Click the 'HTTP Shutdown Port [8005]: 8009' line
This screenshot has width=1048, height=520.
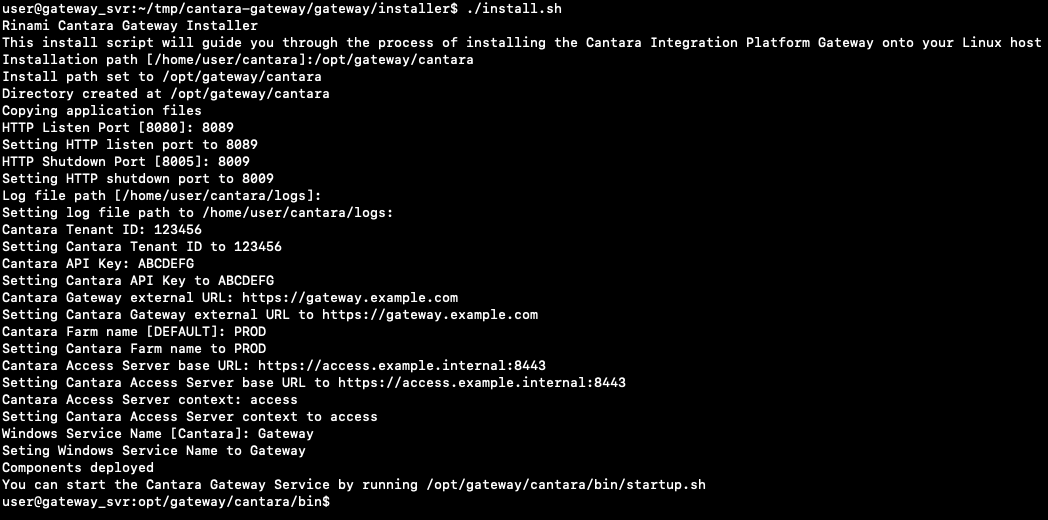pyautogui.click(x=126, y=161)
